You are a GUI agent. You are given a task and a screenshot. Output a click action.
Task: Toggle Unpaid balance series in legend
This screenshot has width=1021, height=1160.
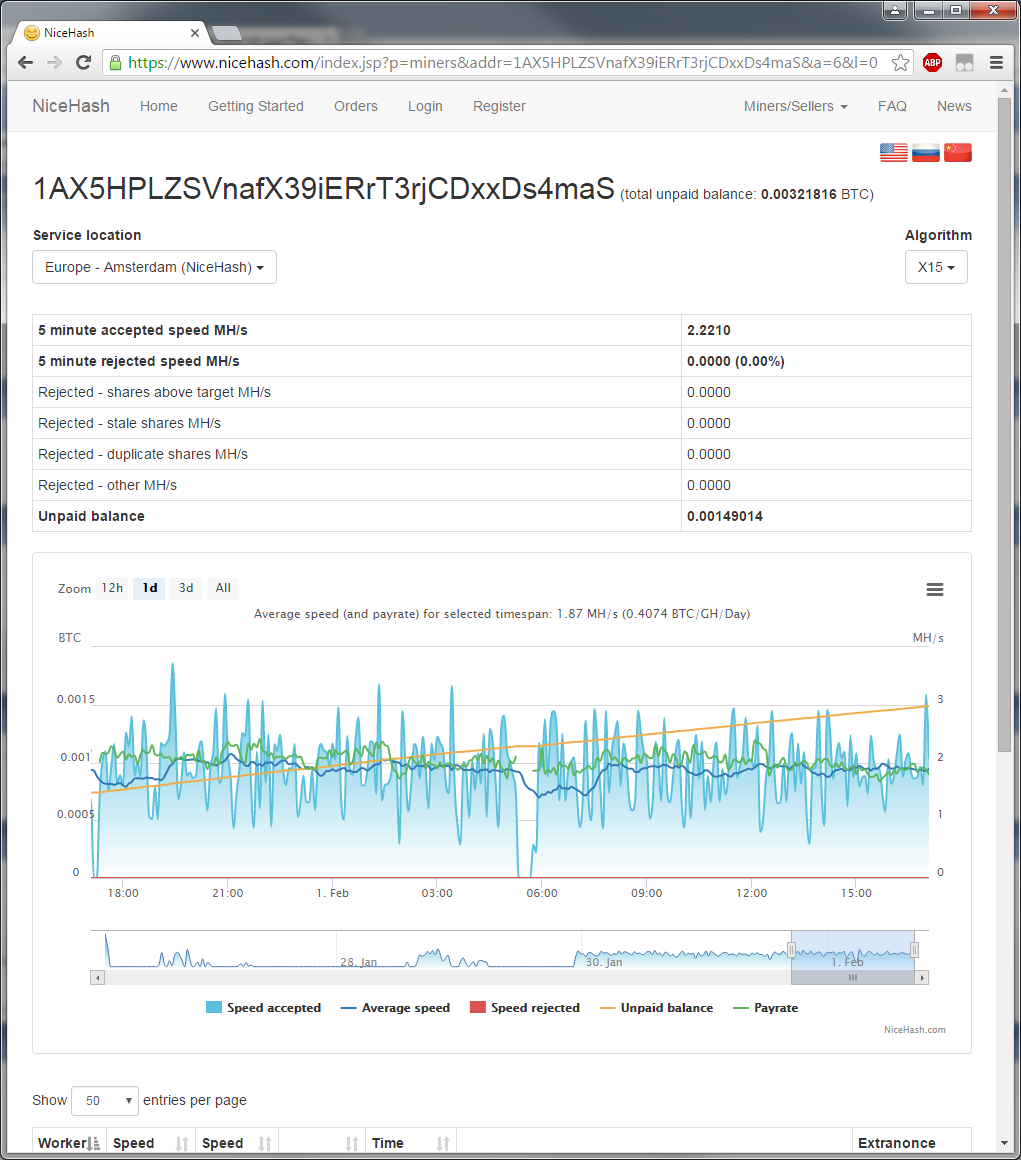pos(656,1008)
